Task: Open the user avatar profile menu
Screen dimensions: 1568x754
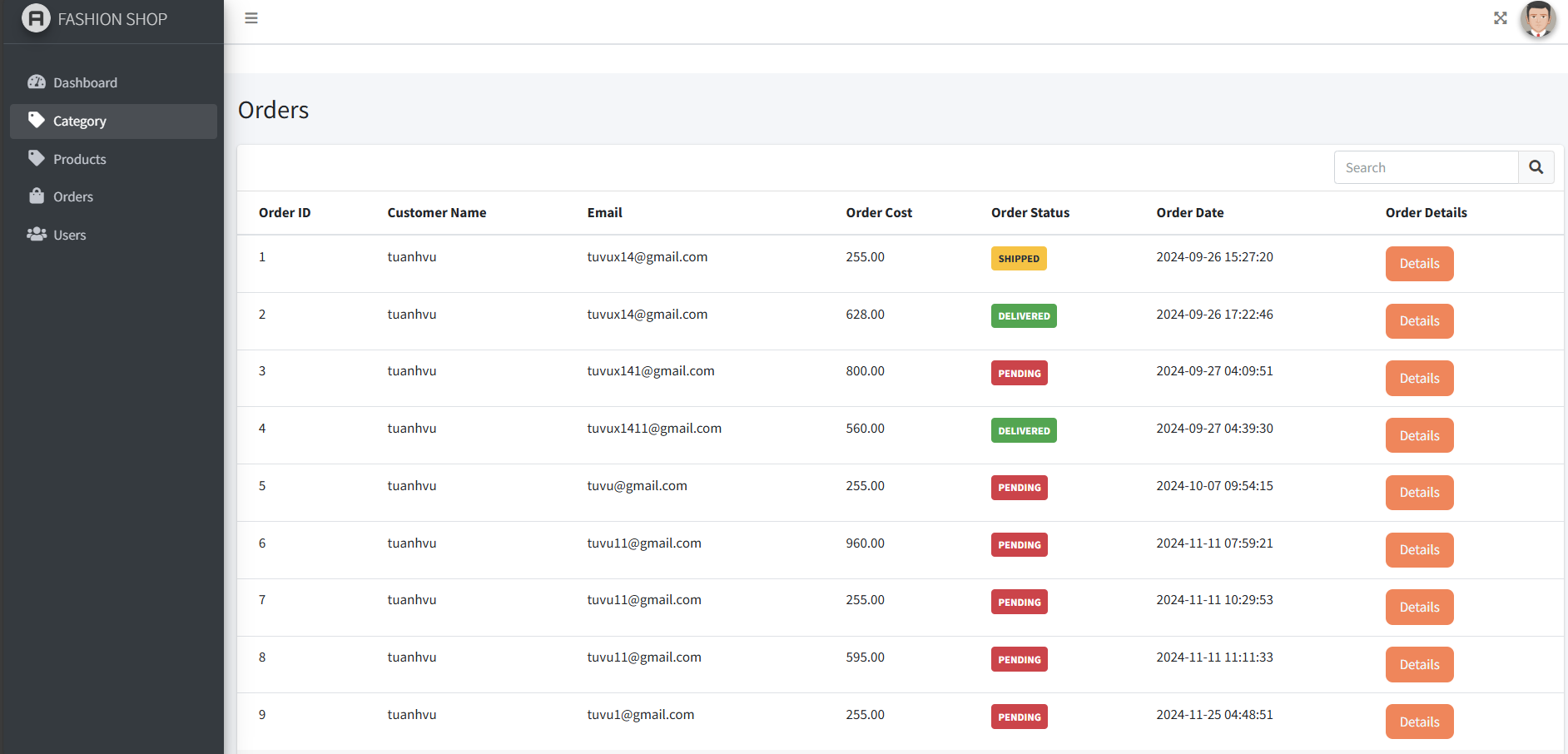Action: (x=1538, y=19)
